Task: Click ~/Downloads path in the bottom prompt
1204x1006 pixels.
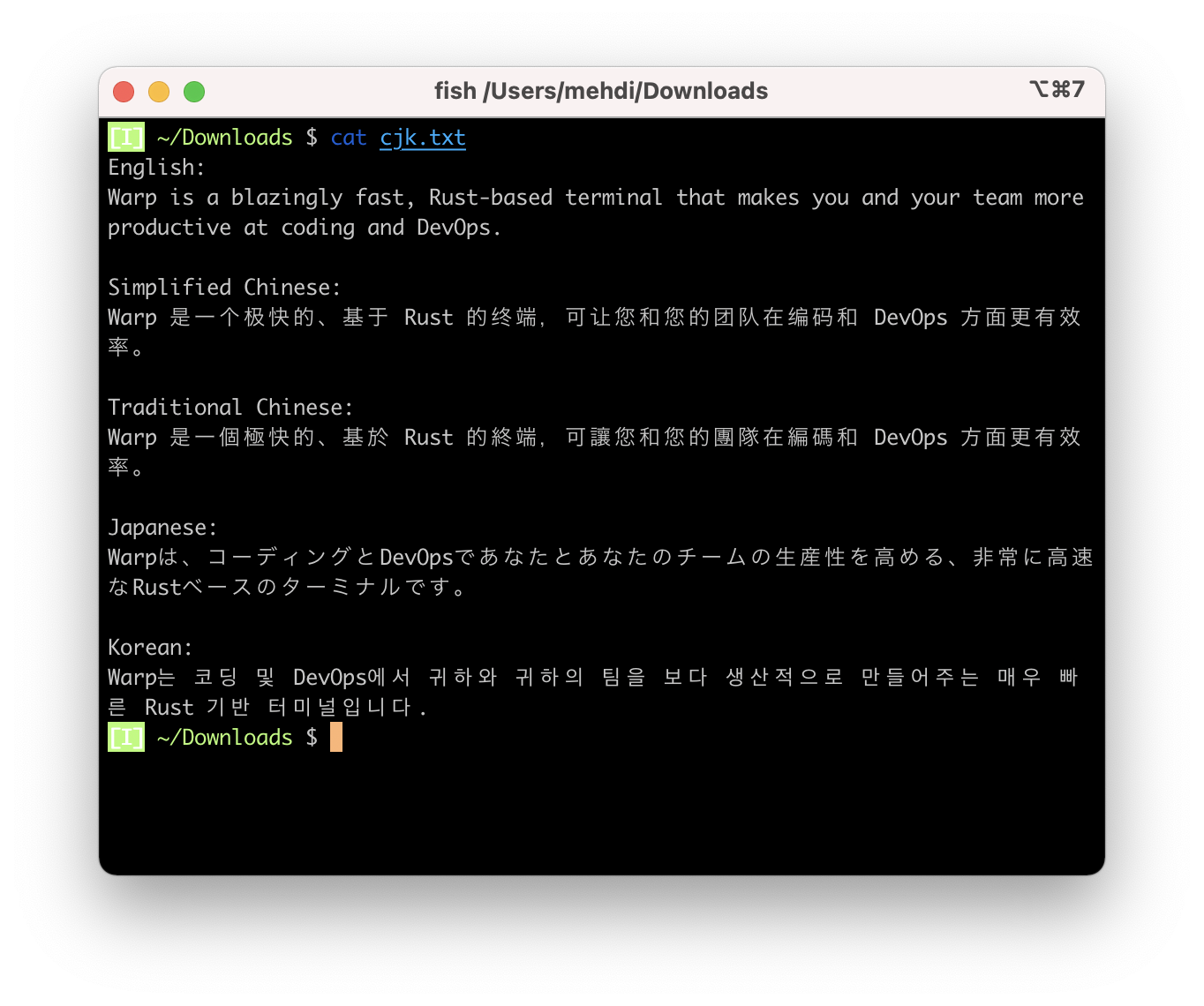Action: point(225,737)
